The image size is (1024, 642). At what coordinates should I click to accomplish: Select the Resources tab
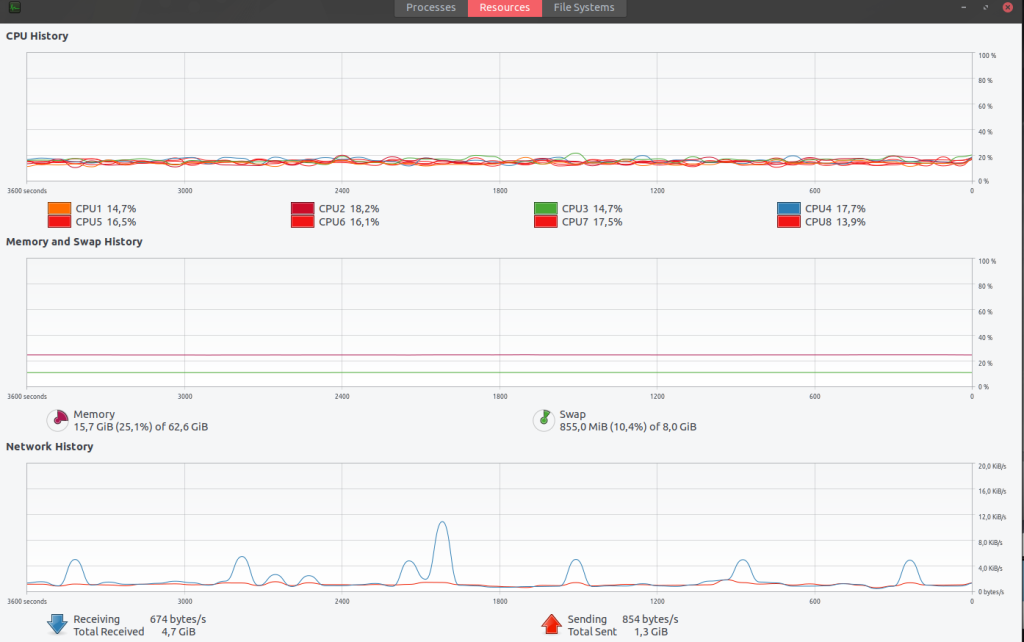pos(505,8)
